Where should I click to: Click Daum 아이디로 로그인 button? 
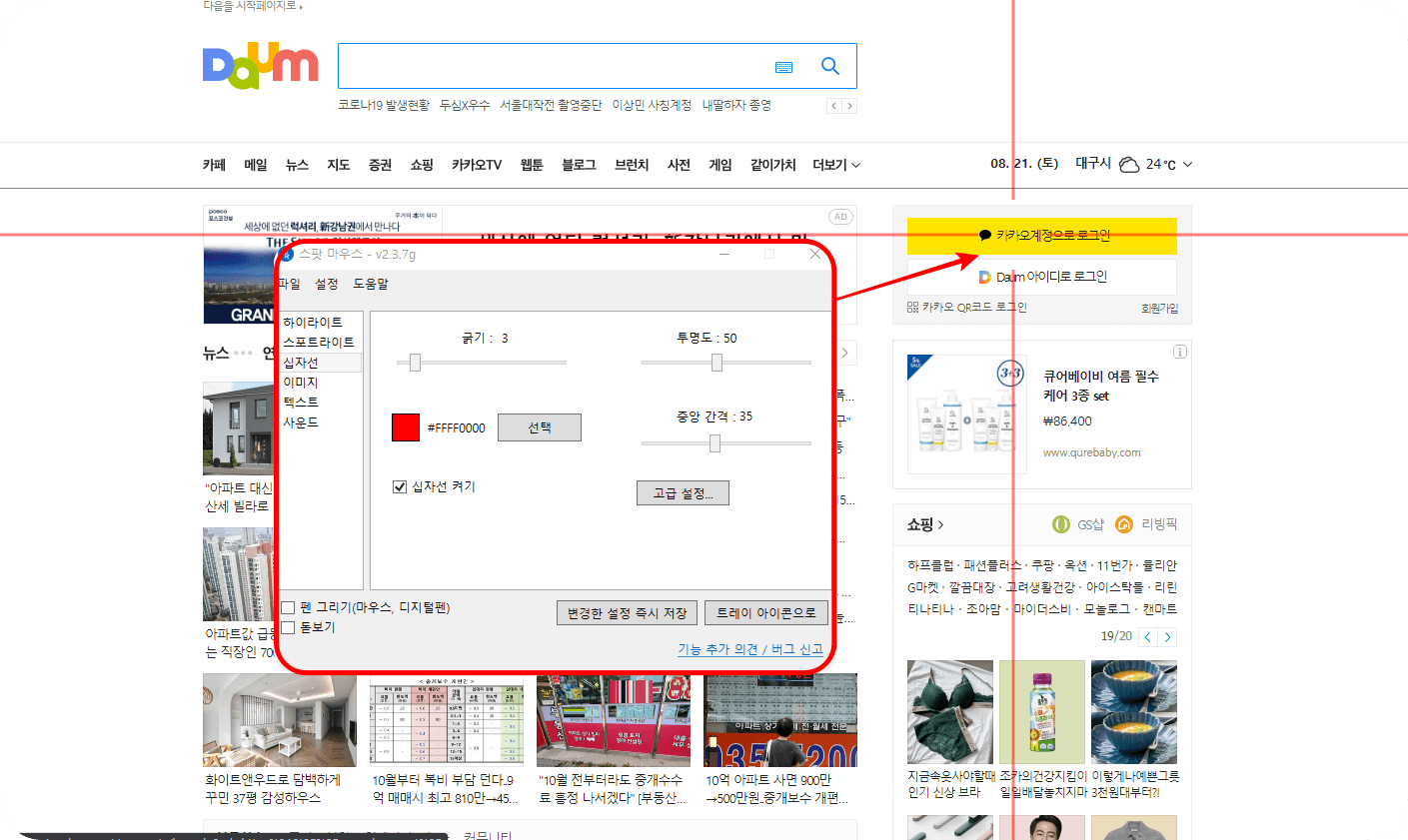click(x=1042, y=277)
